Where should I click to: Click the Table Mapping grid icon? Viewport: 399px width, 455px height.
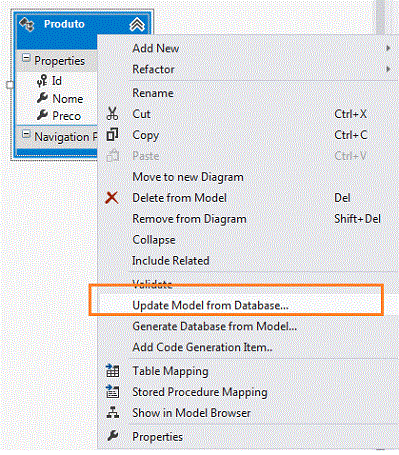[x=112, y=371]
